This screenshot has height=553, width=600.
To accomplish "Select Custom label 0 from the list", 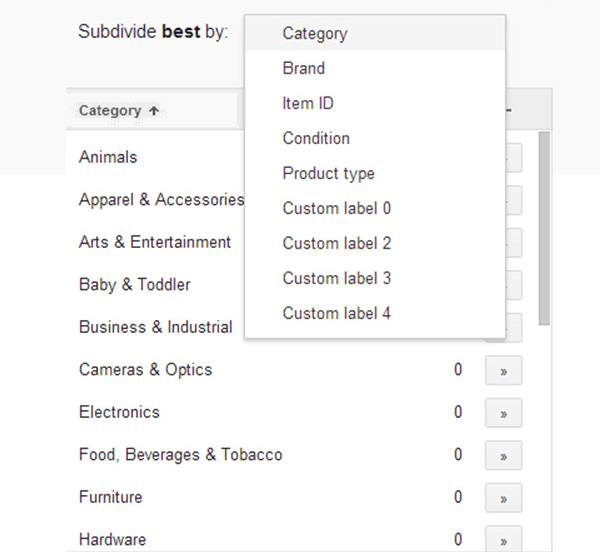I will click(x=336, y=208).
